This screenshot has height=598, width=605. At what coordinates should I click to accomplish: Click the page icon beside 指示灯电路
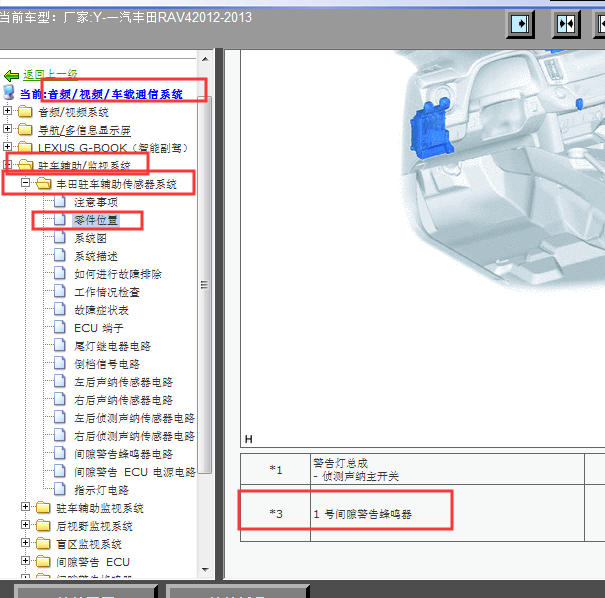point(60,489)
